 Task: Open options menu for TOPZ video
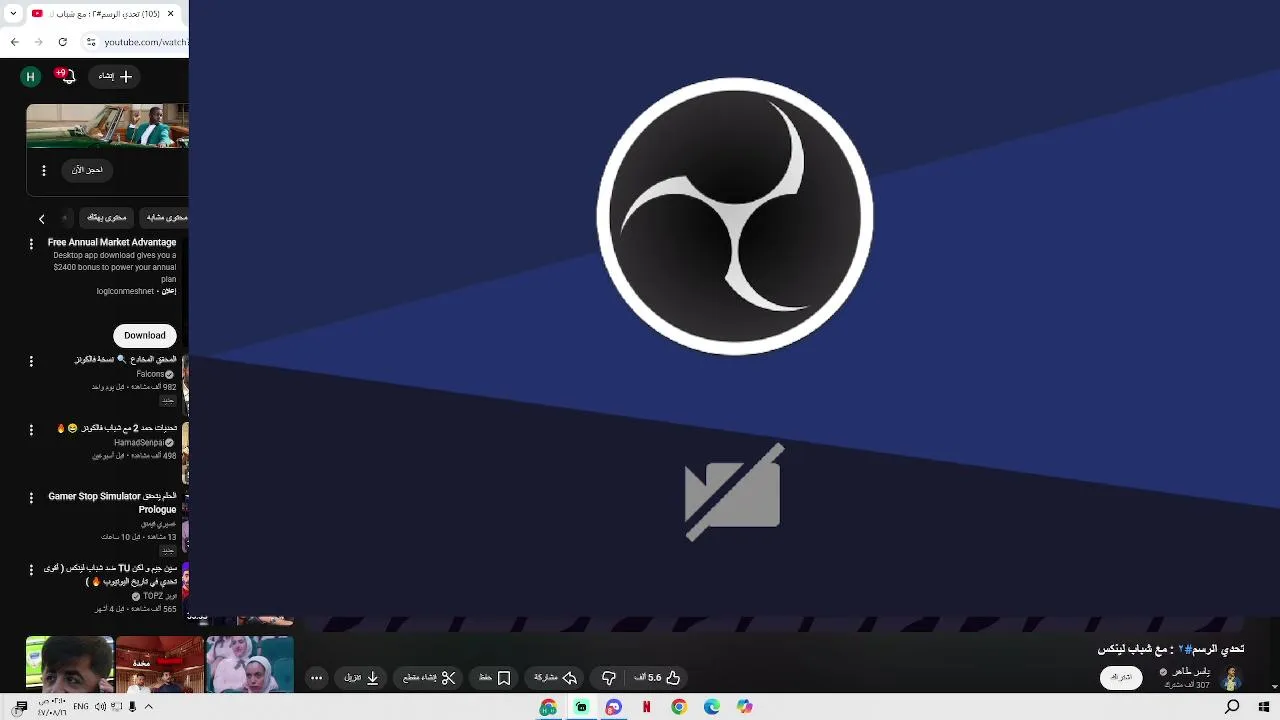pos(31,569)
